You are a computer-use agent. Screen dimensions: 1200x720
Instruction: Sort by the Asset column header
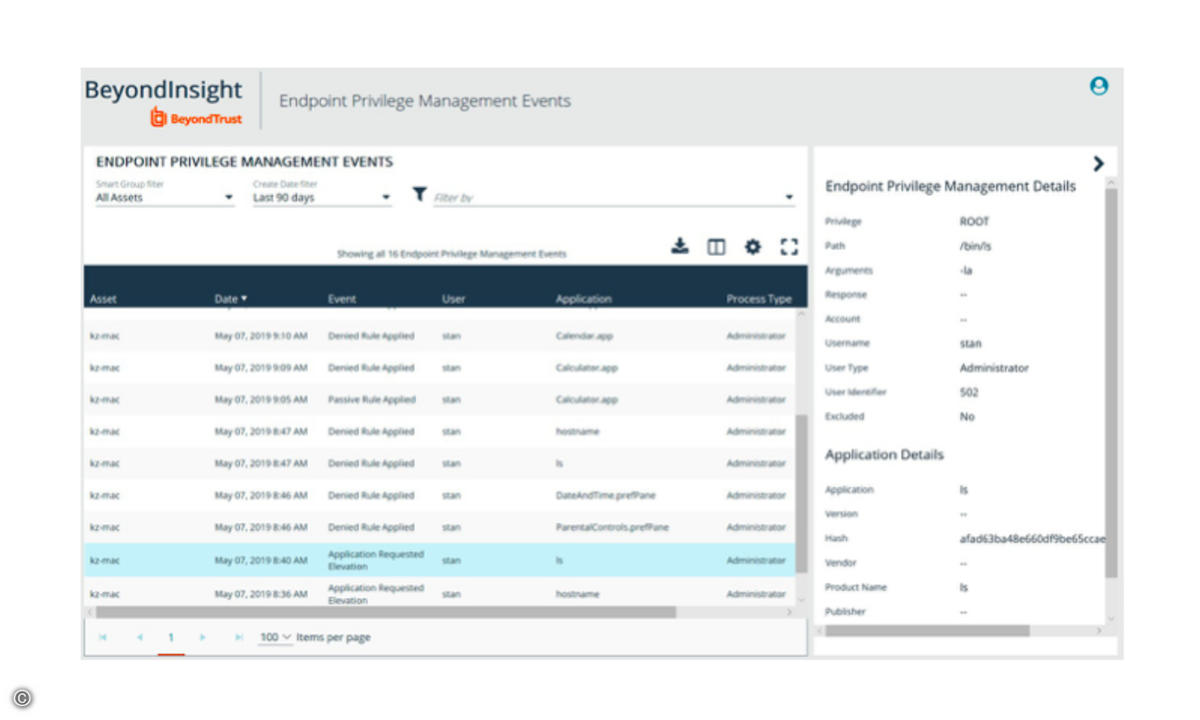pyautogui.click(x=103, y=299)
